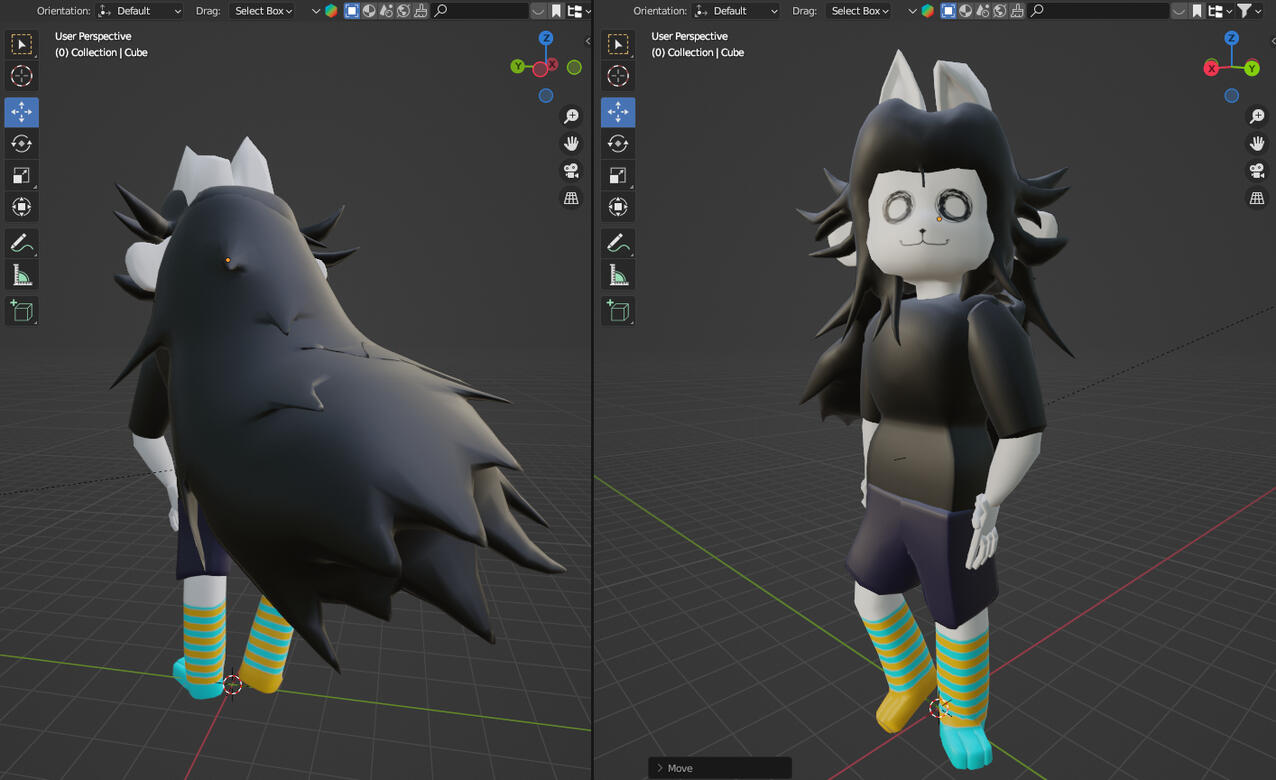The height and width of the screenshot is (780, 1276).
Task: Click the chevron before scene icon, right header
Action: point(912,11)
